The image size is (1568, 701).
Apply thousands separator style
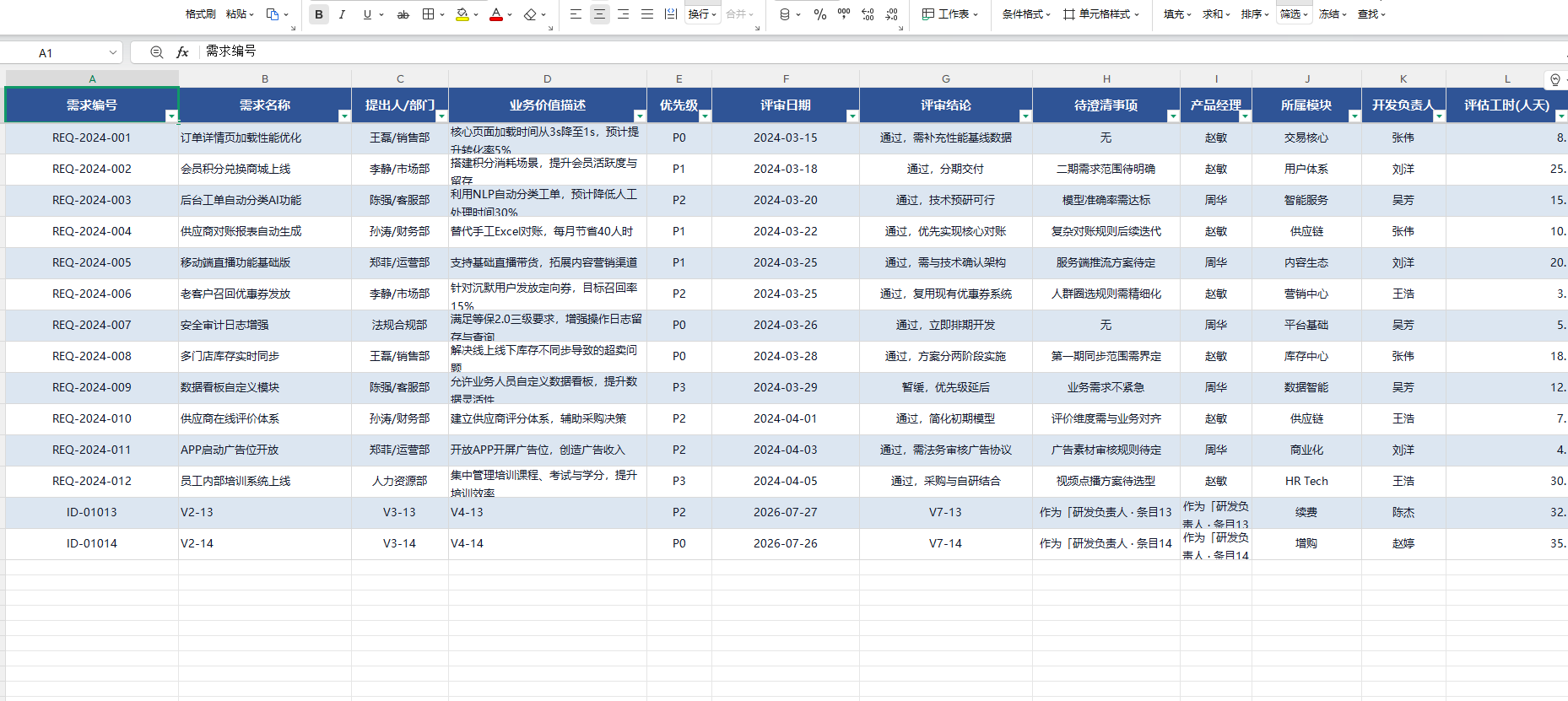click(844, 14)
